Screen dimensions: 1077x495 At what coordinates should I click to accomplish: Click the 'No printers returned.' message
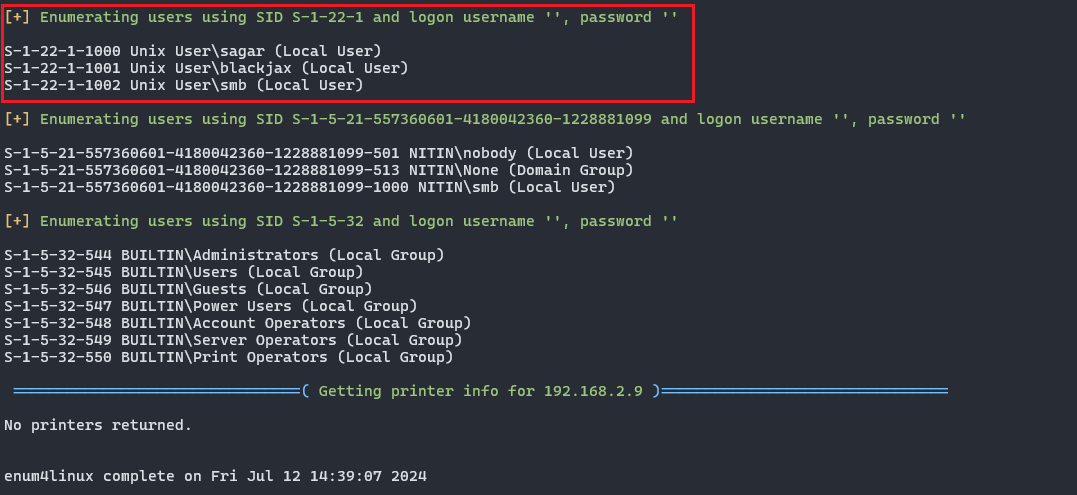98,425
